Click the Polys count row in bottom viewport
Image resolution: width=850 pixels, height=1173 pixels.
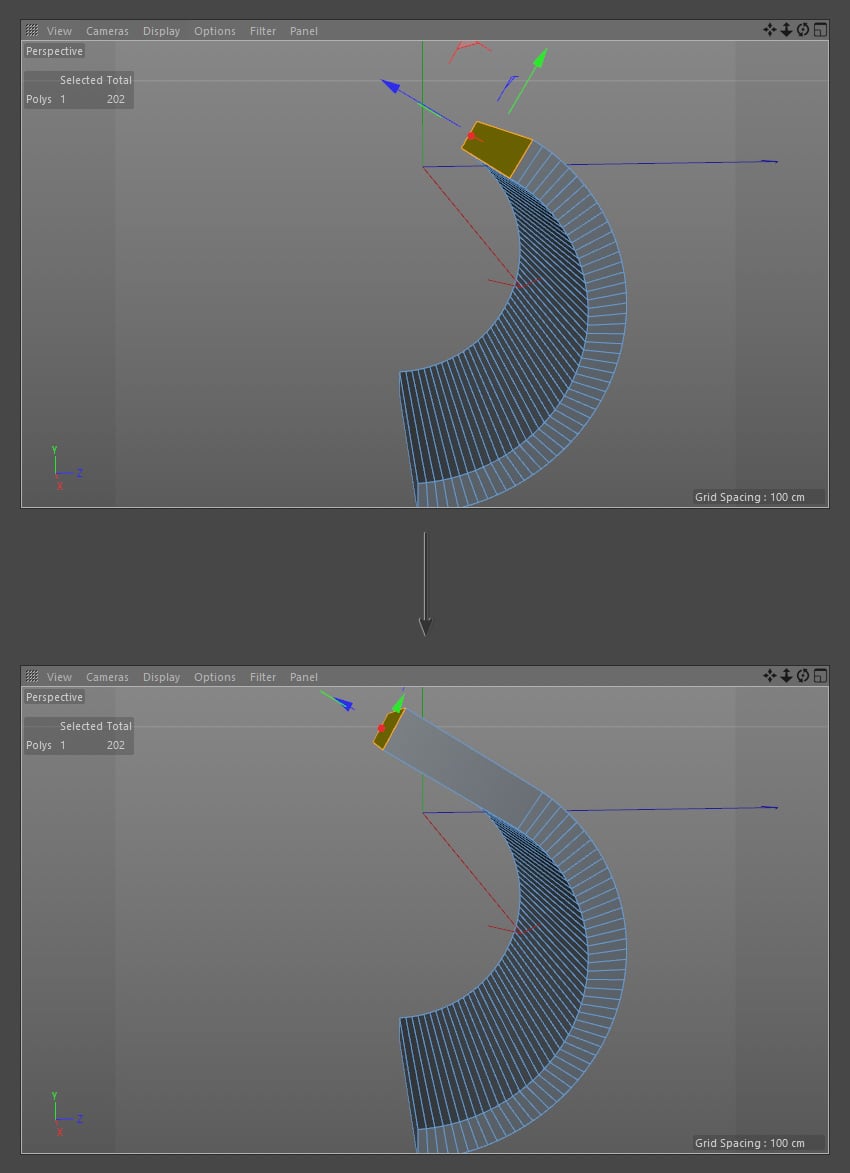point(78,745)
